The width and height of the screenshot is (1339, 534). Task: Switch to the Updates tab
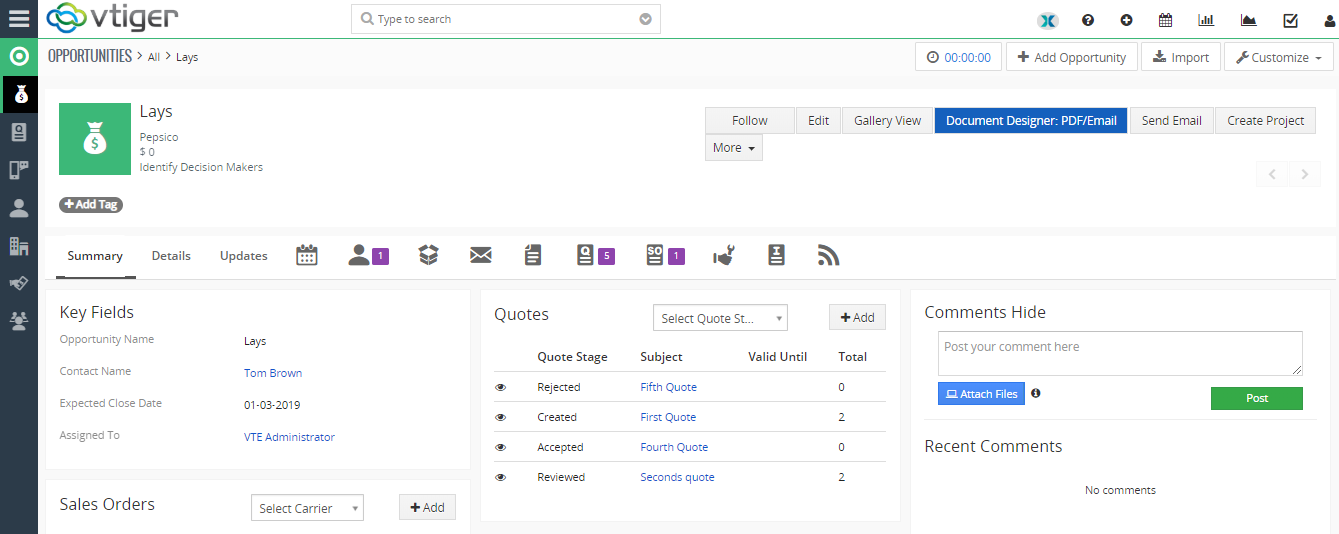pyautogui.click(x=244, y=256)
